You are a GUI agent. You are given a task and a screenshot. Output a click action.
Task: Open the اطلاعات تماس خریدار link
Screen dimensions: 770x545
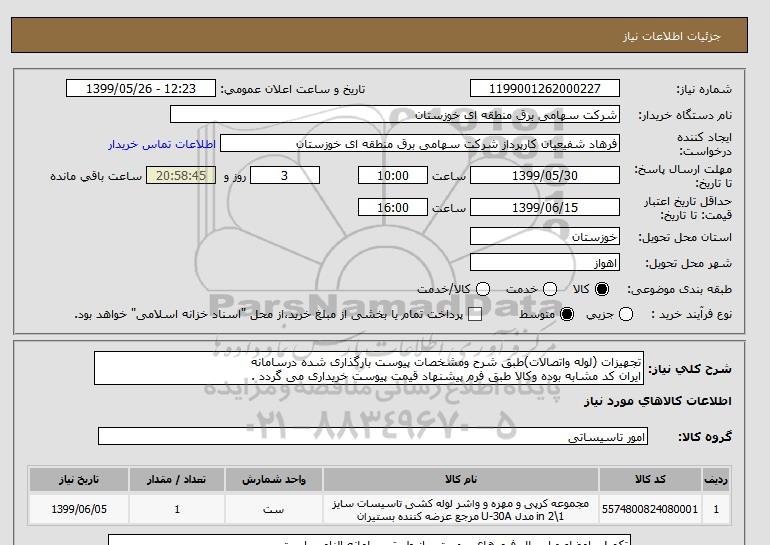[x=162, y=144]
